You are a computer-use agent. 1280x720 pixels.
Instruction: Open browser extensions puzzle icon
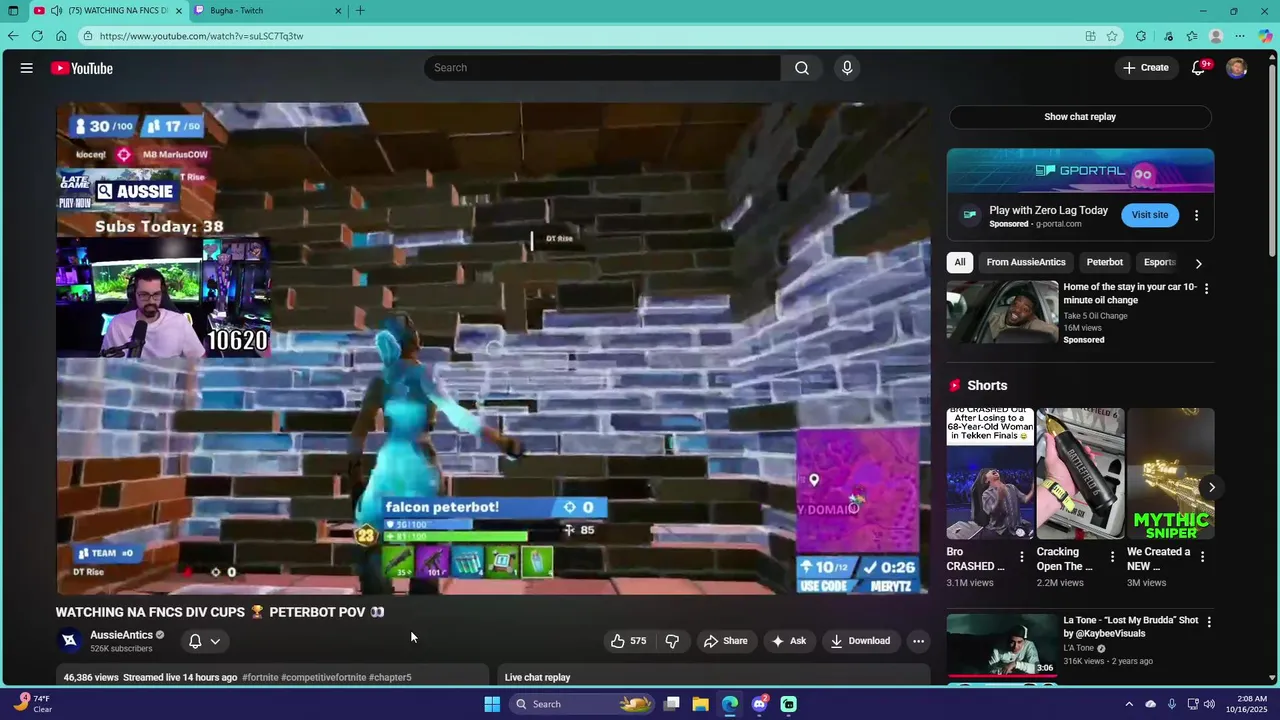pyautogui.click(x=1141, y=36)
